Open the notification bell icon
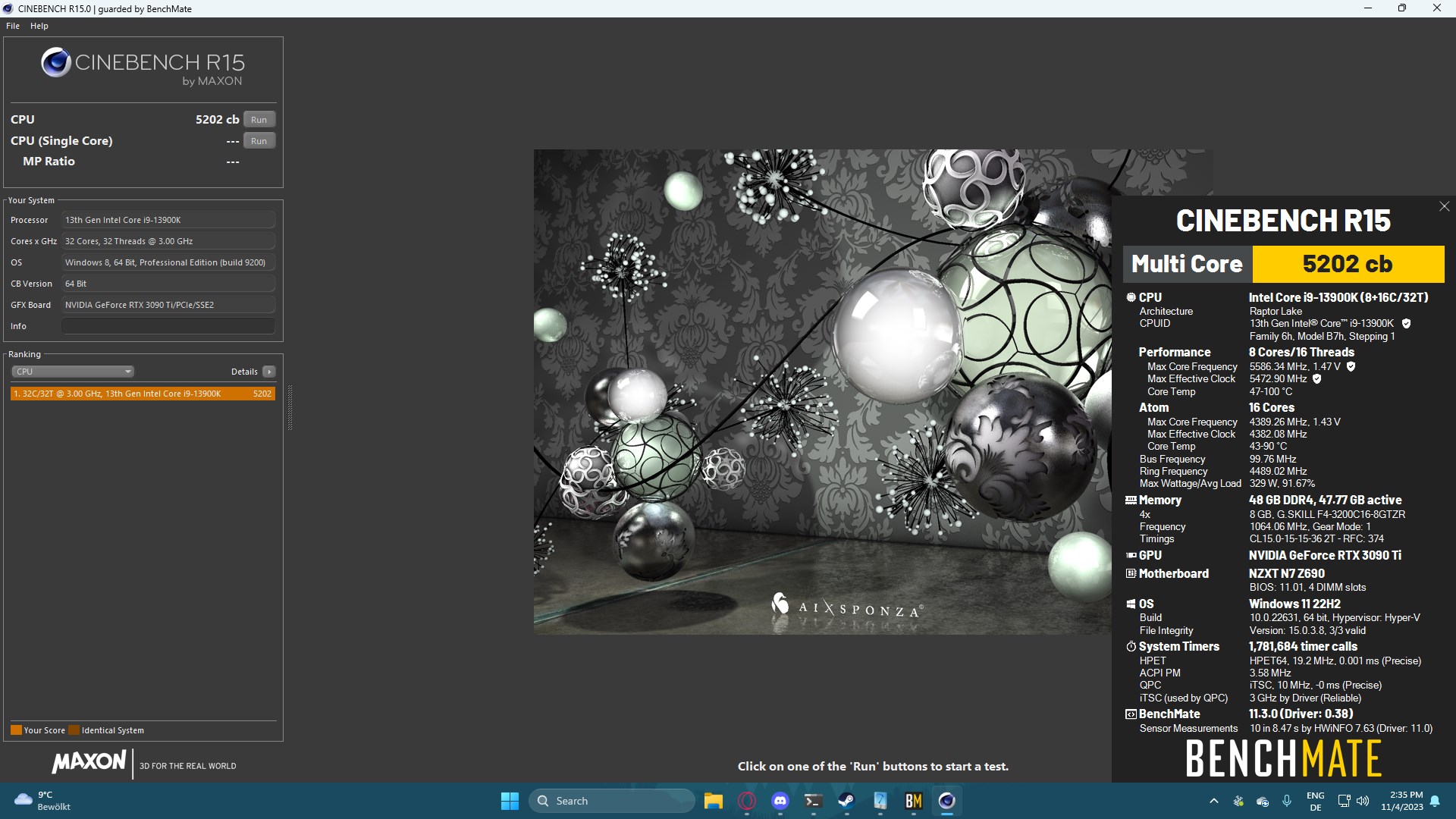This screenshot has height=819, width=1456. coord(1435,801)
